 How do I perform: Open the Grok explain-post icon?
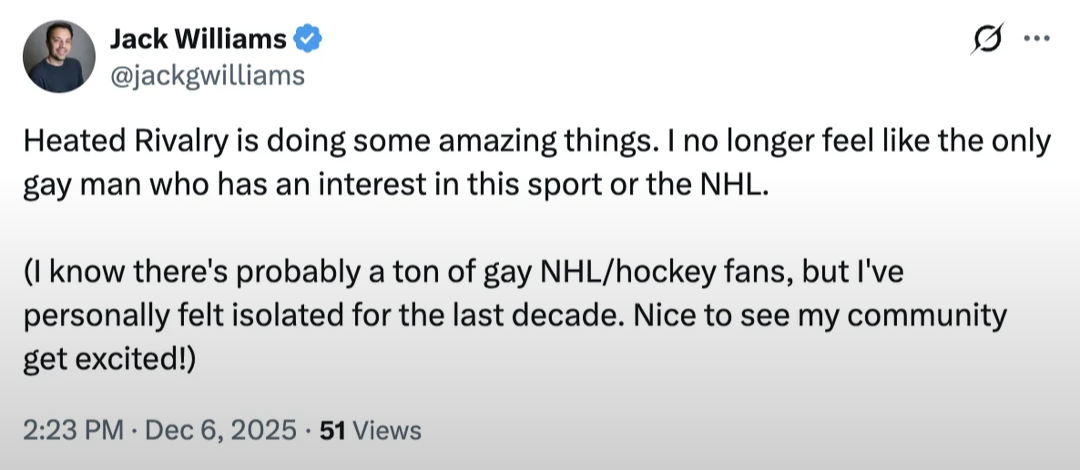987,39
